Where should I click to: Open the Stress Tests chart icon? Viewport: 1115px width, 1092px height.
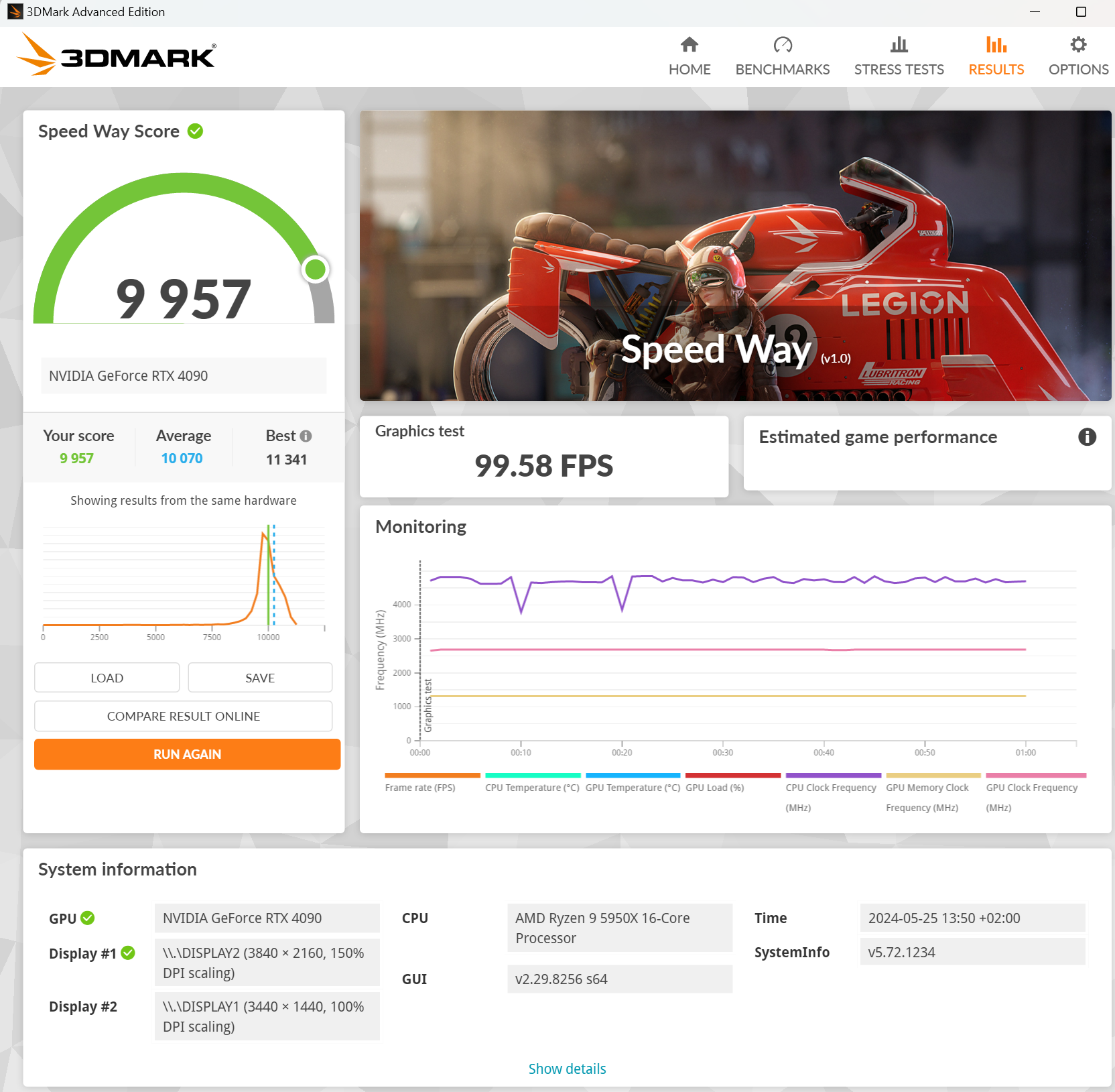click(x=899, y=45)
